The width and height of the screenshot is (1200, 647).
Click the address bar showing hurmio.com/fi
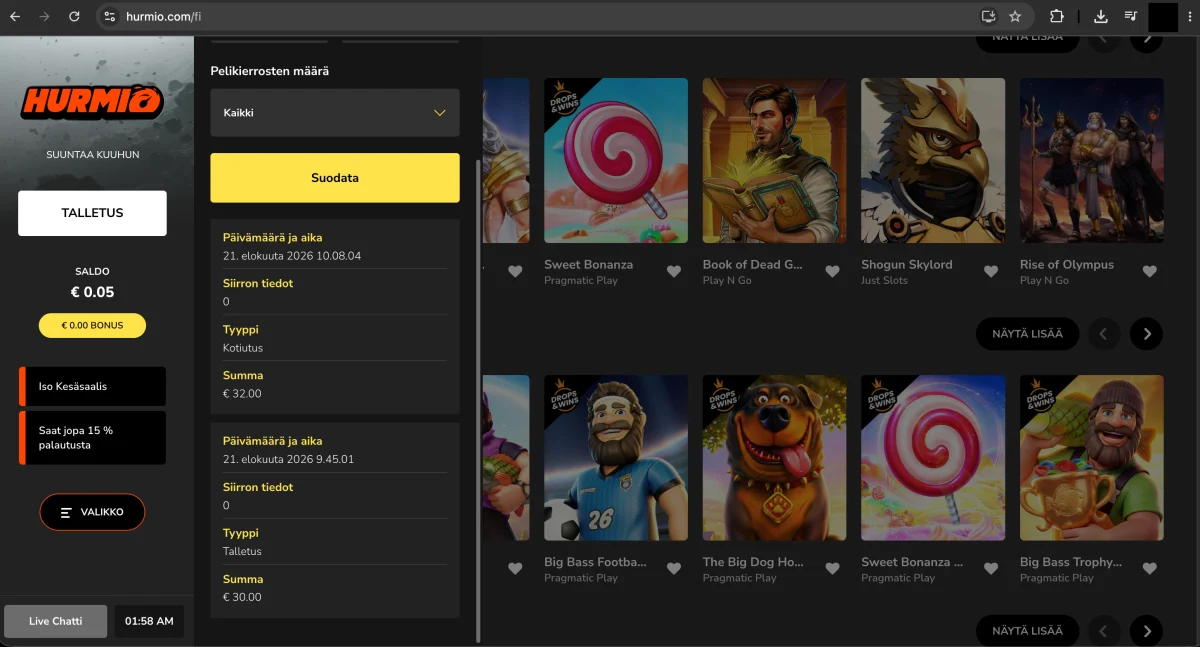point(540,16)
